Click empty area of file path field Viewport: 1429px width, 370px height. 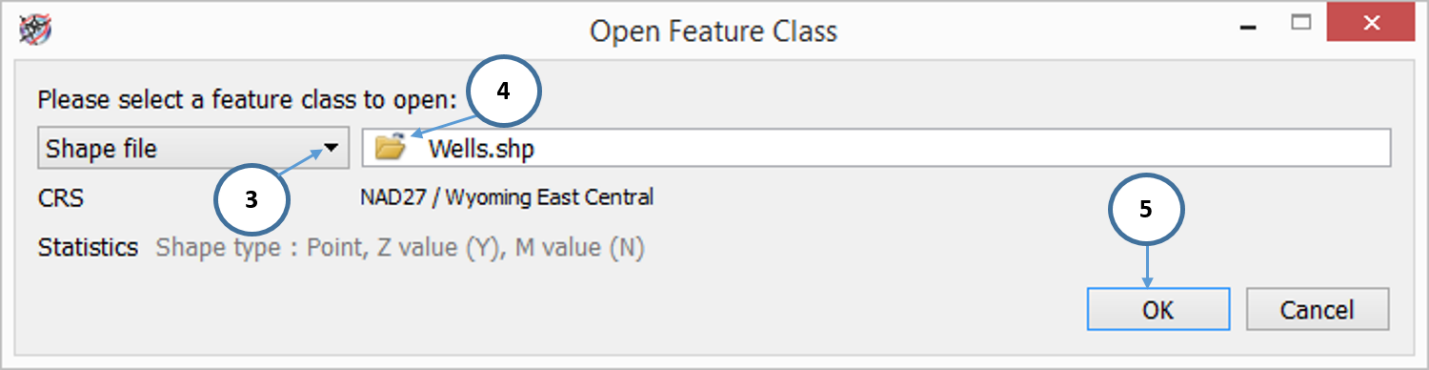[960, 148]
